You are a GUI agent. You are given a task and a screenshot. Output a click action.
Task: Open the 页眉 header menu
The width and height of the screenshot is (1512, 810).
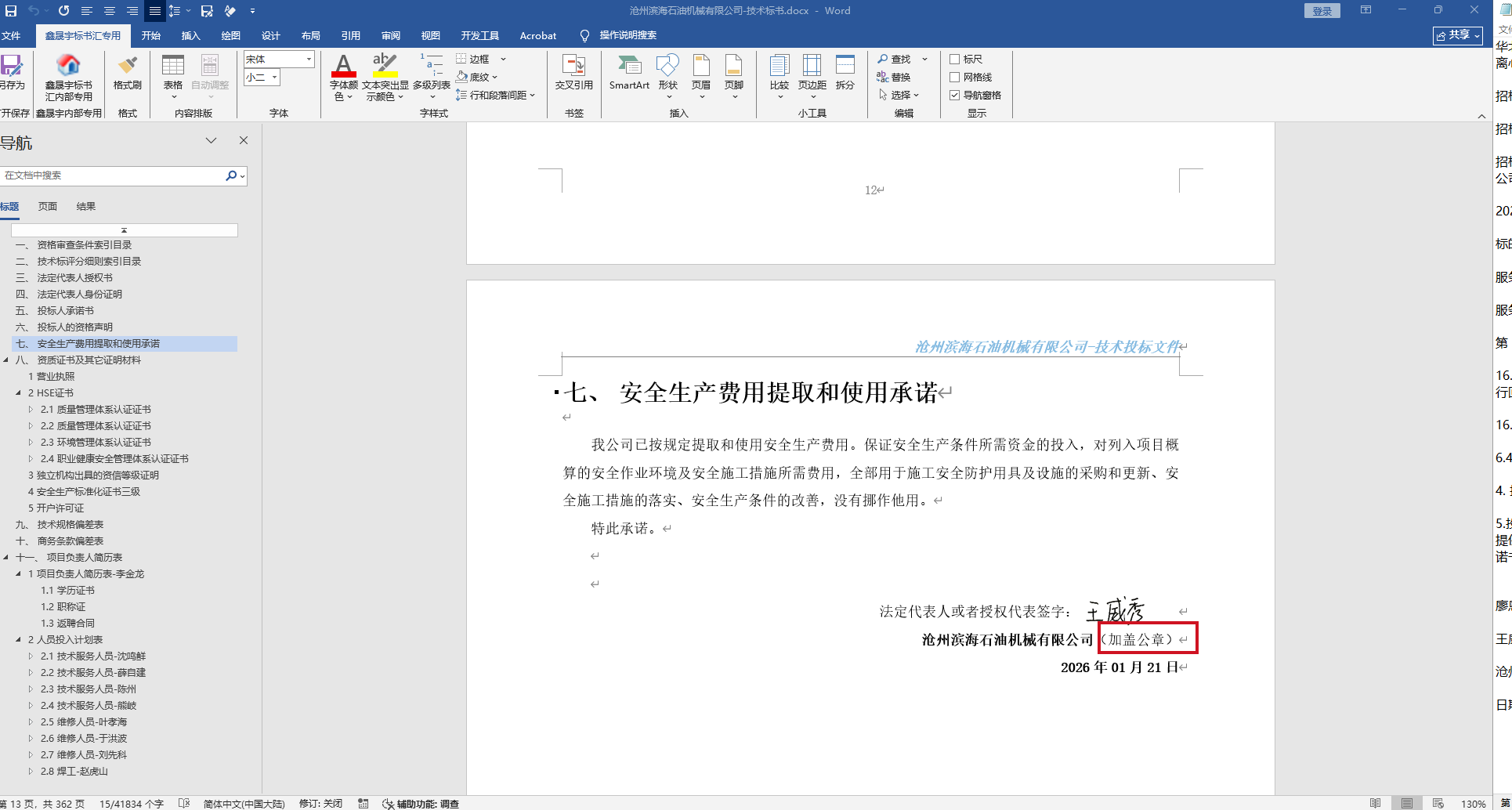pos(701,77)
